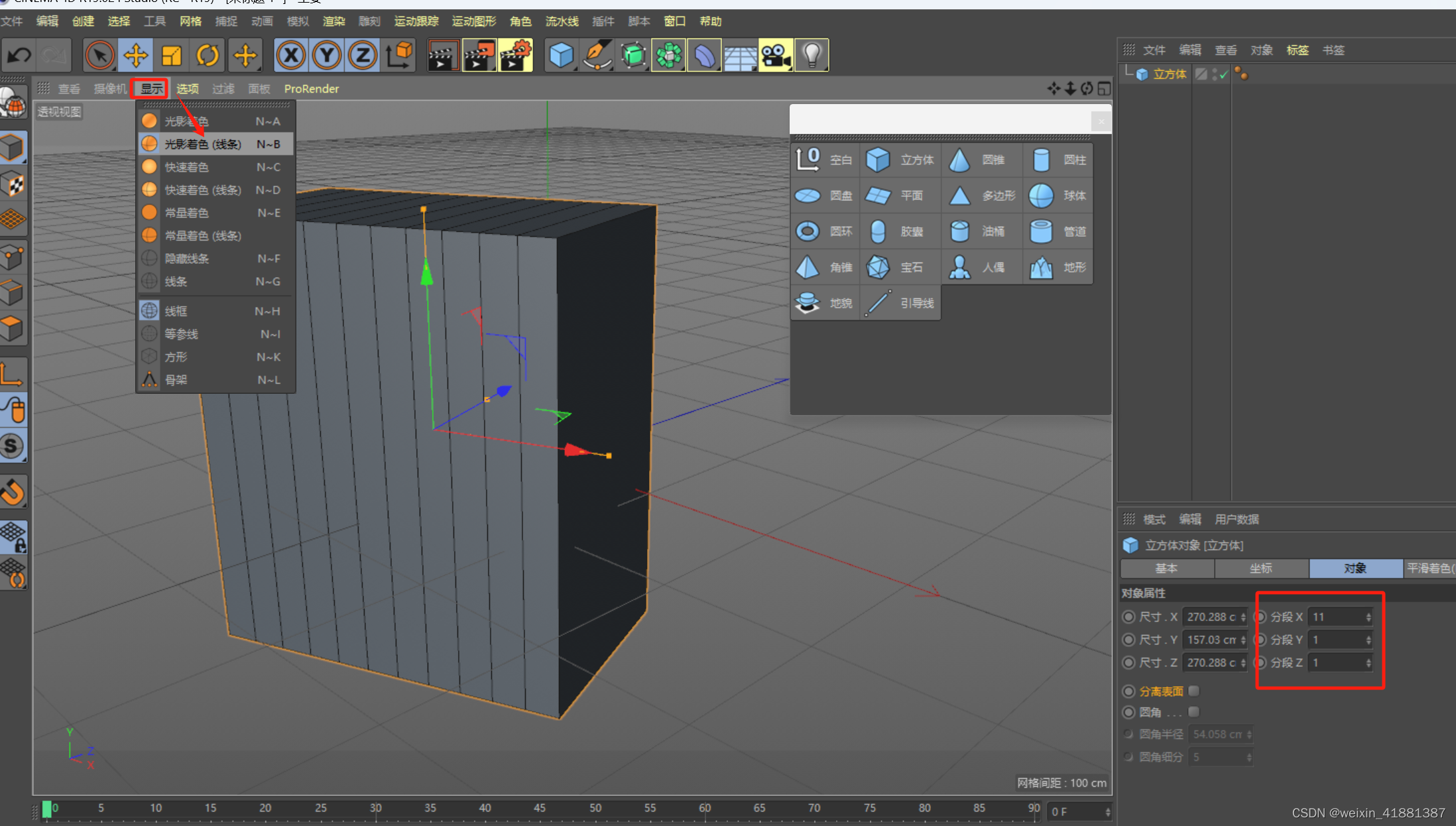This screenshot has width=1456, height=826.
Task: Choose the 球体 sphere primitive
Action: 1058,196
